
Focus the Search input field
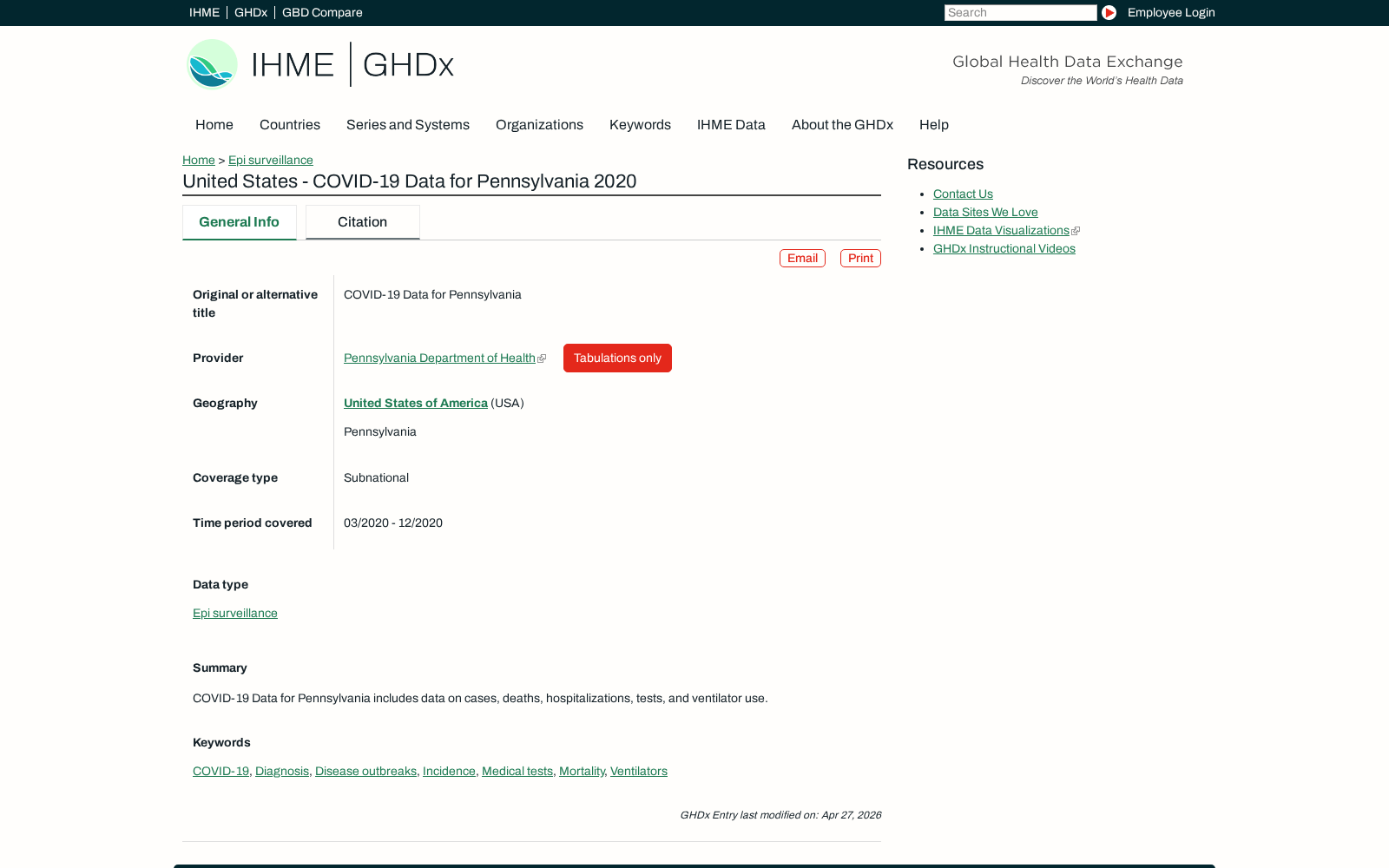[x=1021, y=12]
